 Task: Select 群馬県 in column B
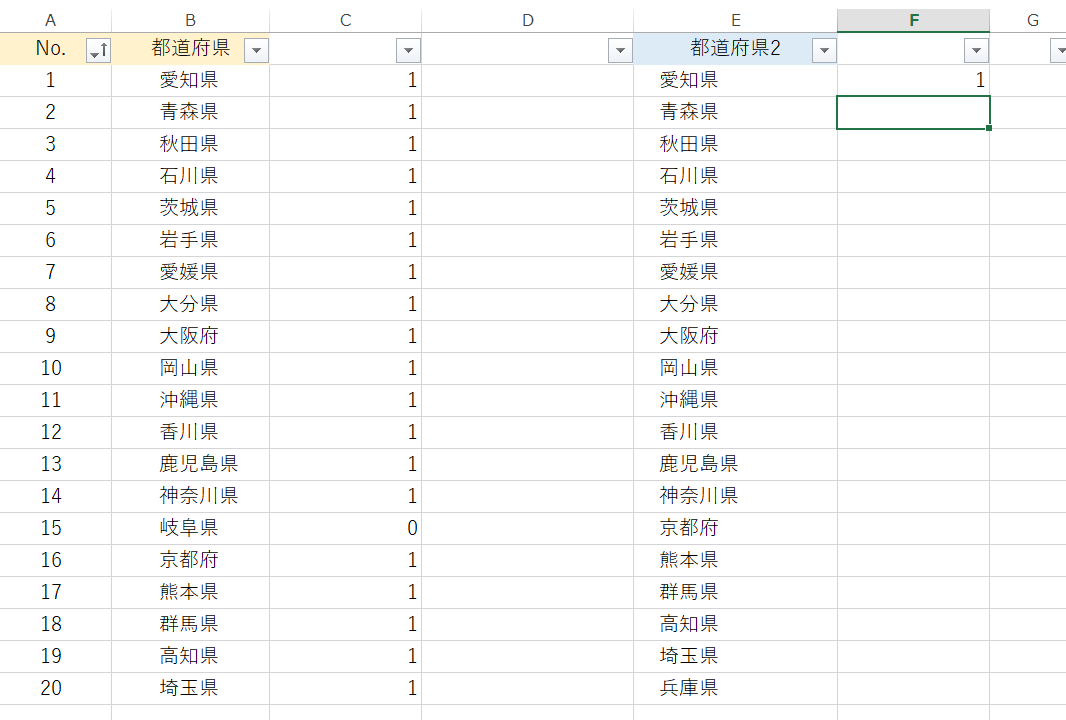pyautogui.click(x=190, y=623)
